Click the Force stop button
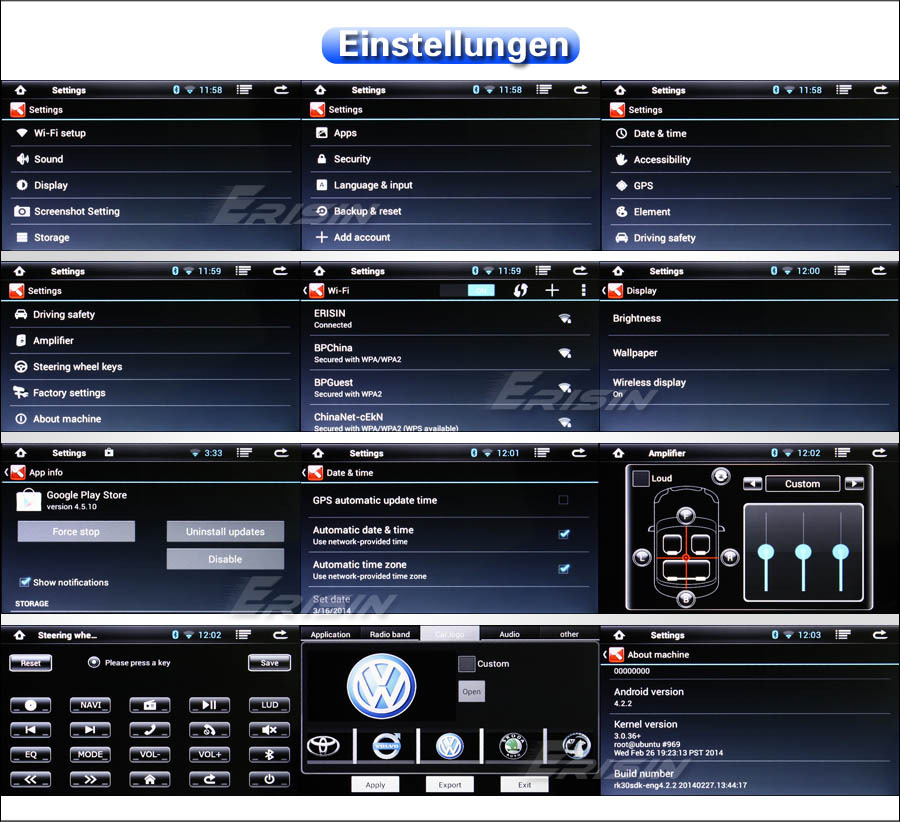900x822 pixels. tap(76, 532)
